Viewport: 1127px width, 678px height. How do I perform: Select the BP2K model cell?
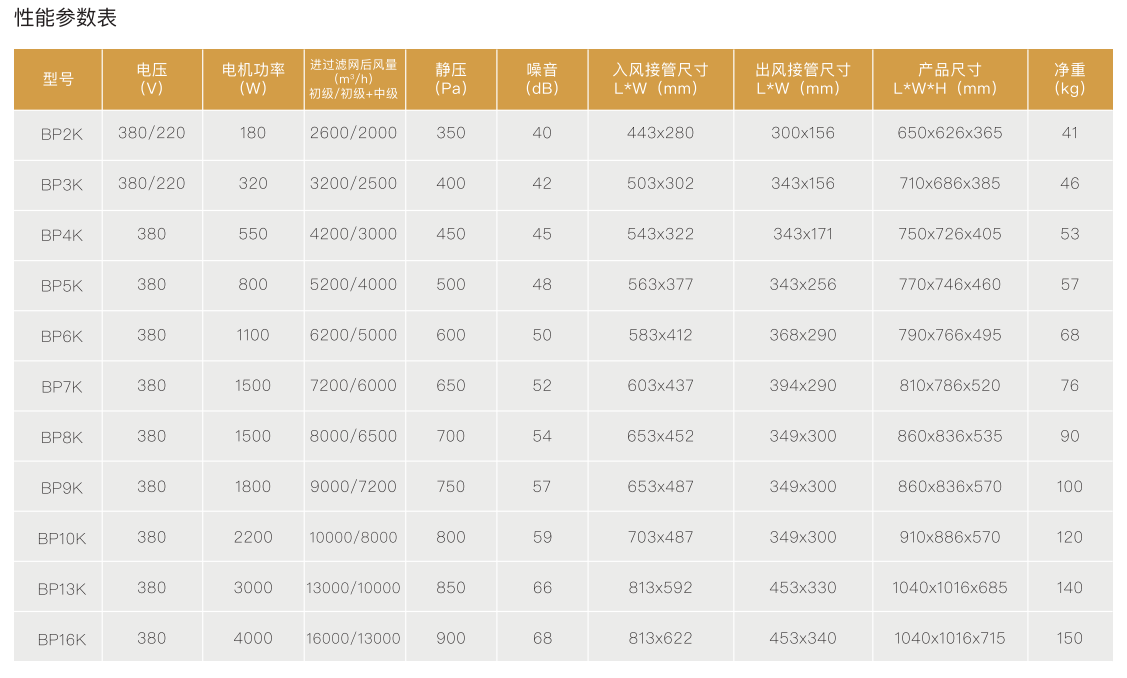pyautogui.click(x=58, y=133)
